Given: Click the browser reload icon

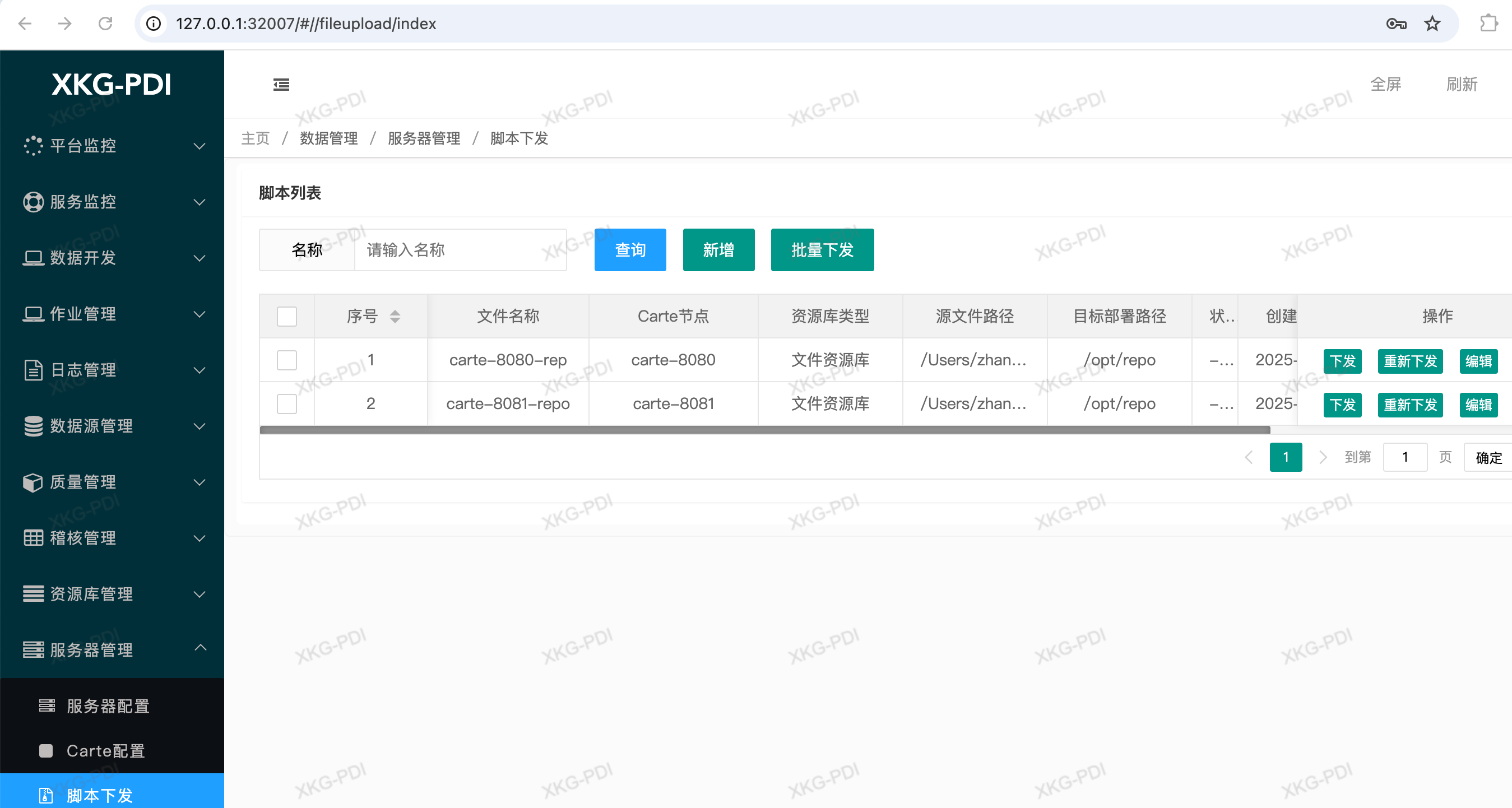Looking at the screenshot, I should (x=105, y=24).
